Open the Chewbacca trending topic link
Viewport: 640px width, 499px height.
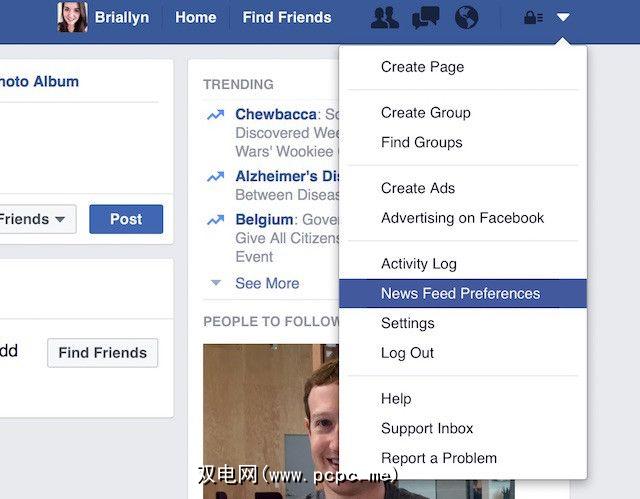click(x=276, y=114)
